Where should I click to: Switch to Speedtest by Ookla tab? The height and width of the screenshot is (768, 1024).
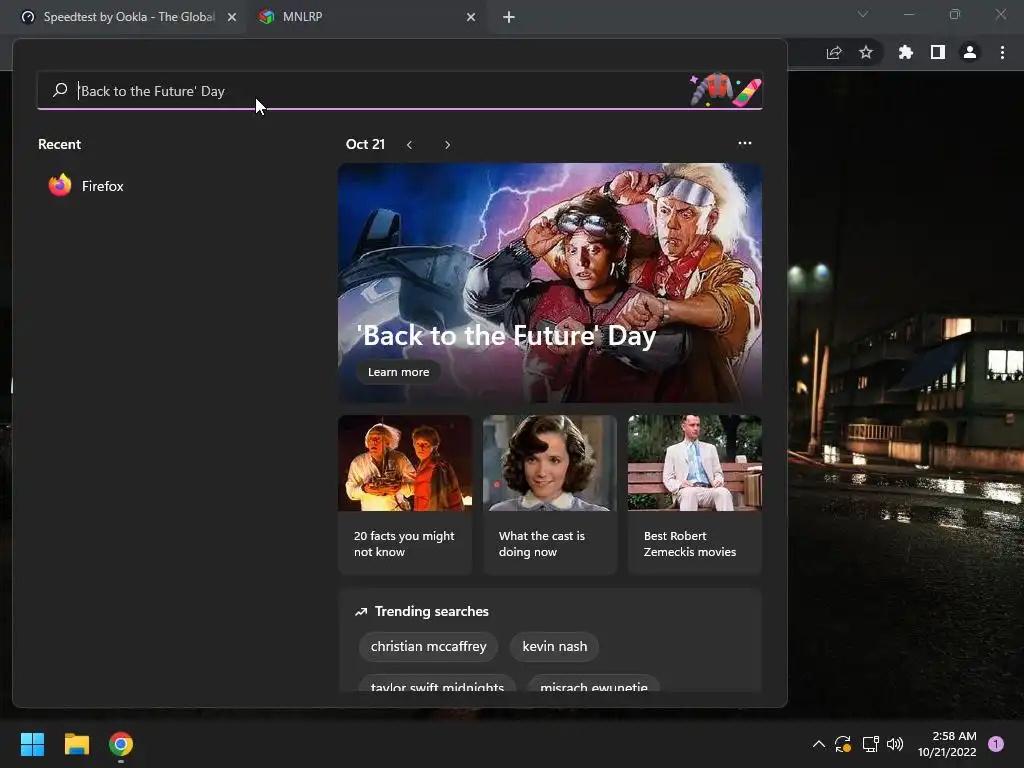123,17
